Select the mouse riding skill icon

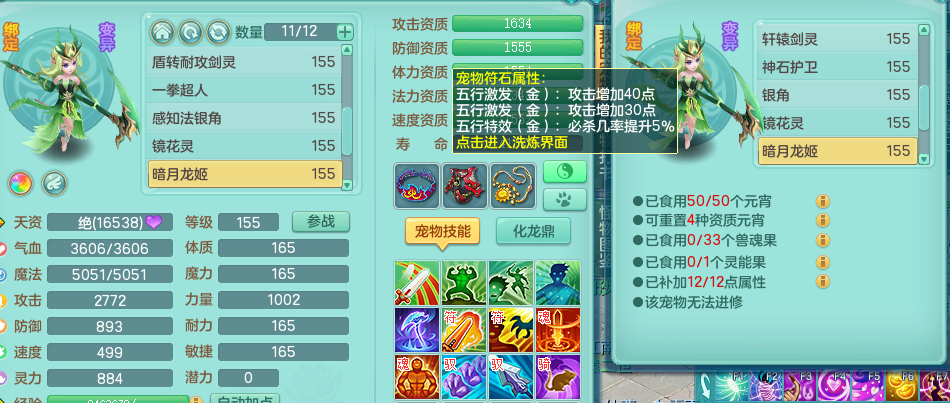pyautogui.click(x=558, y=378)
